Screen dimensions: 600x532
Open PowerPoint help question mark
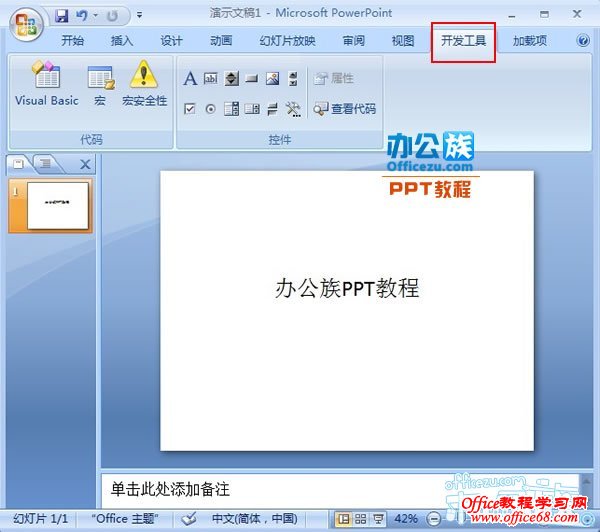[x=583, y=40]
